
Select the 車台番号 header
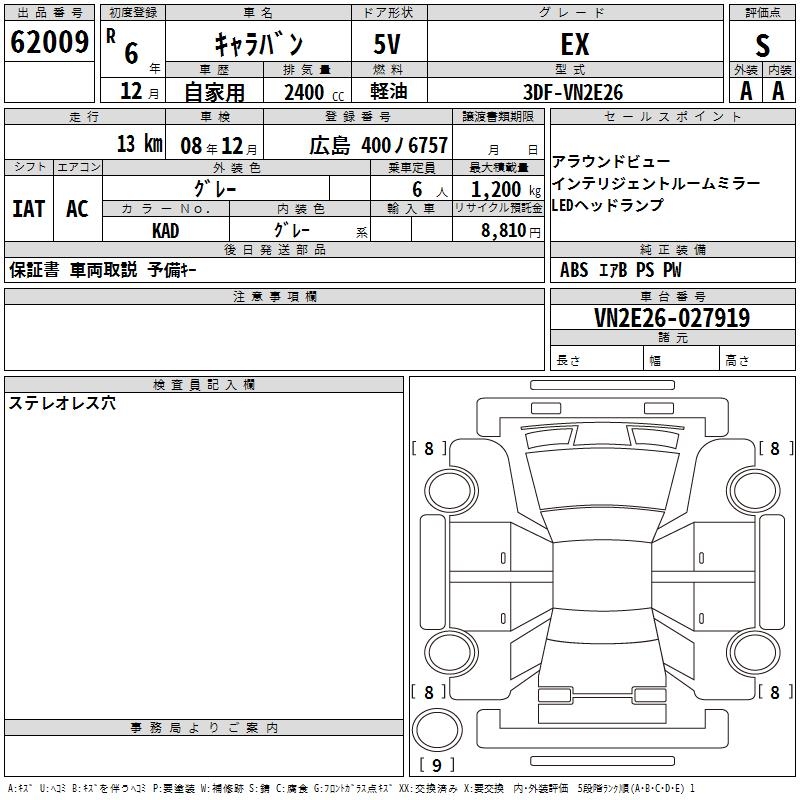pos(672,296)
